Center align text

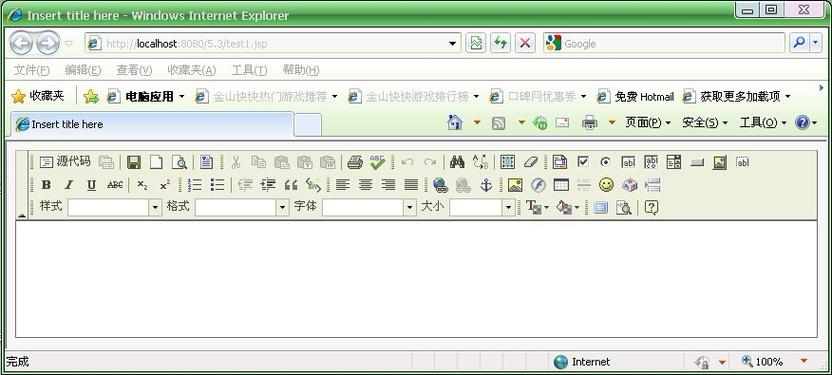366,185
